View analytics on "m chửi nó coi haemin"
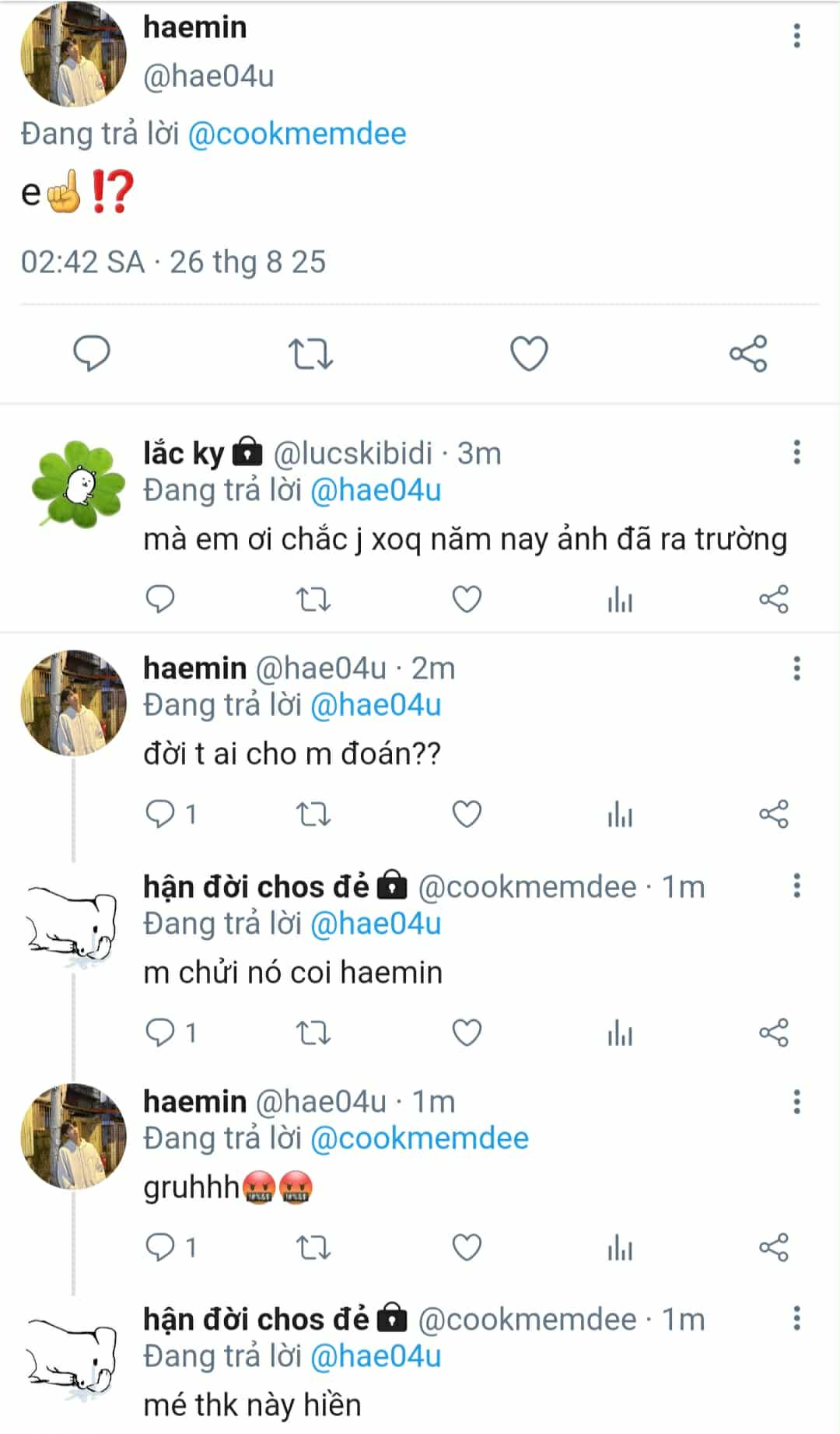The image size is (840, 1434). pyautogui.click(x=620, y=1033)
